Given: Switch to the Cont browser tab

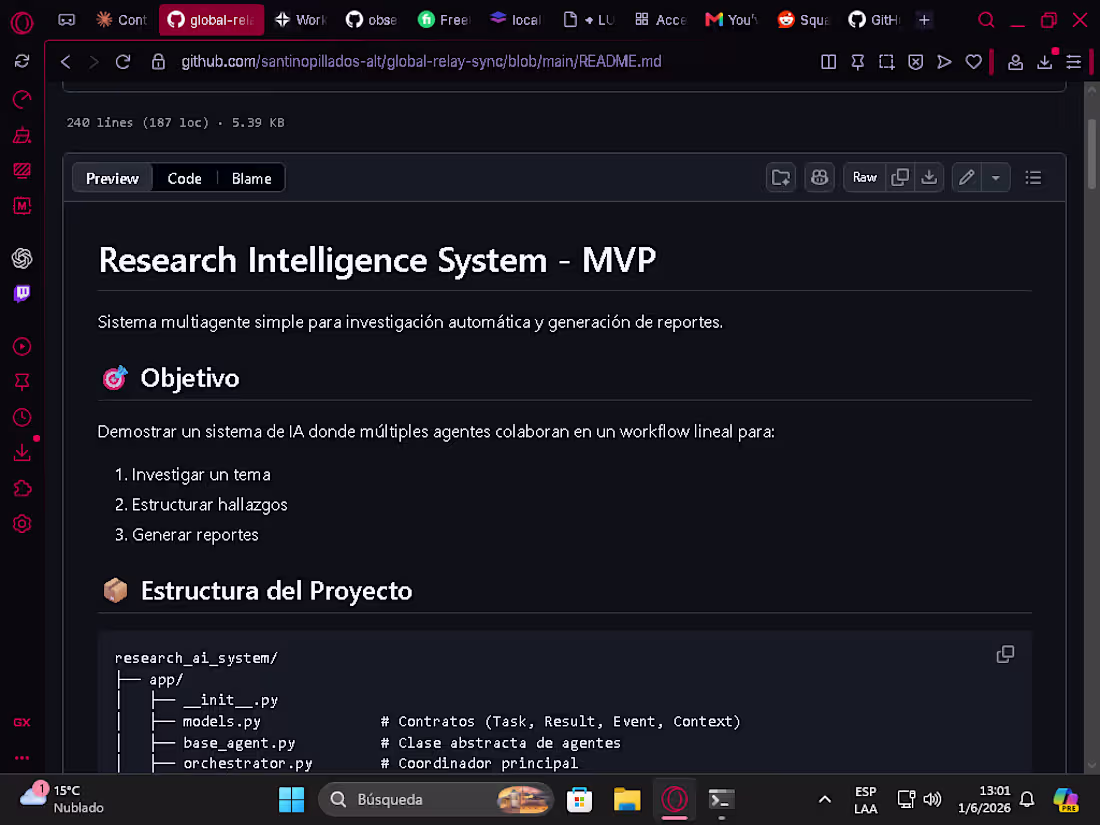Looking at the screenshot, I should (122, 20).
